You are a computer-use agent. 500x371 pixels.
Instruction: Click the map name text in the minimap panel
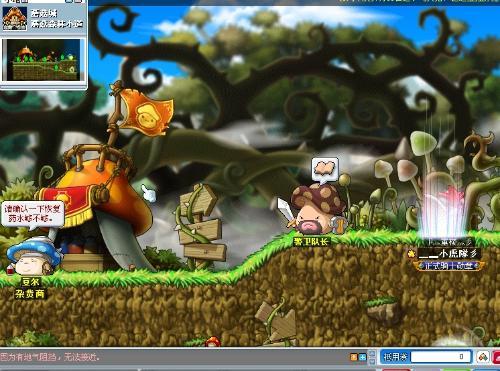56,19
